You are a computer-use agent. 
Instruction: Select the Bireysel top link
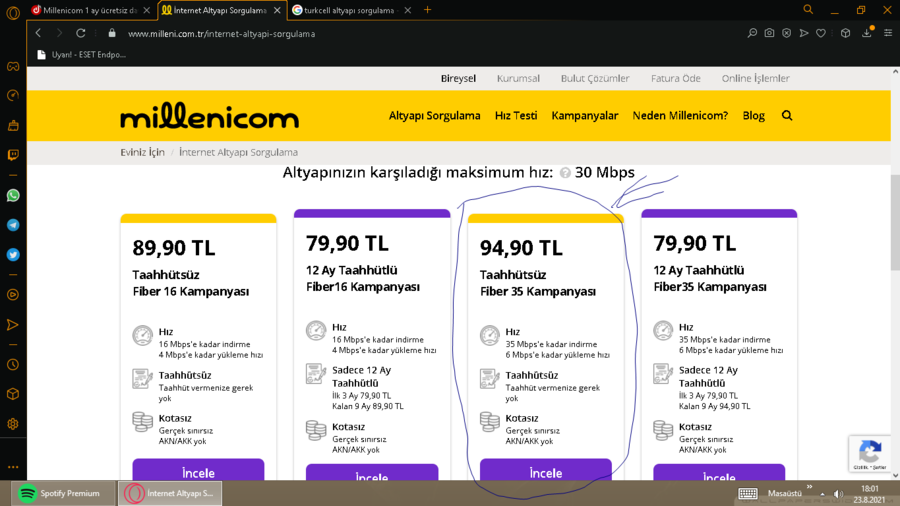pyautogui.click(x=458, y=79)
